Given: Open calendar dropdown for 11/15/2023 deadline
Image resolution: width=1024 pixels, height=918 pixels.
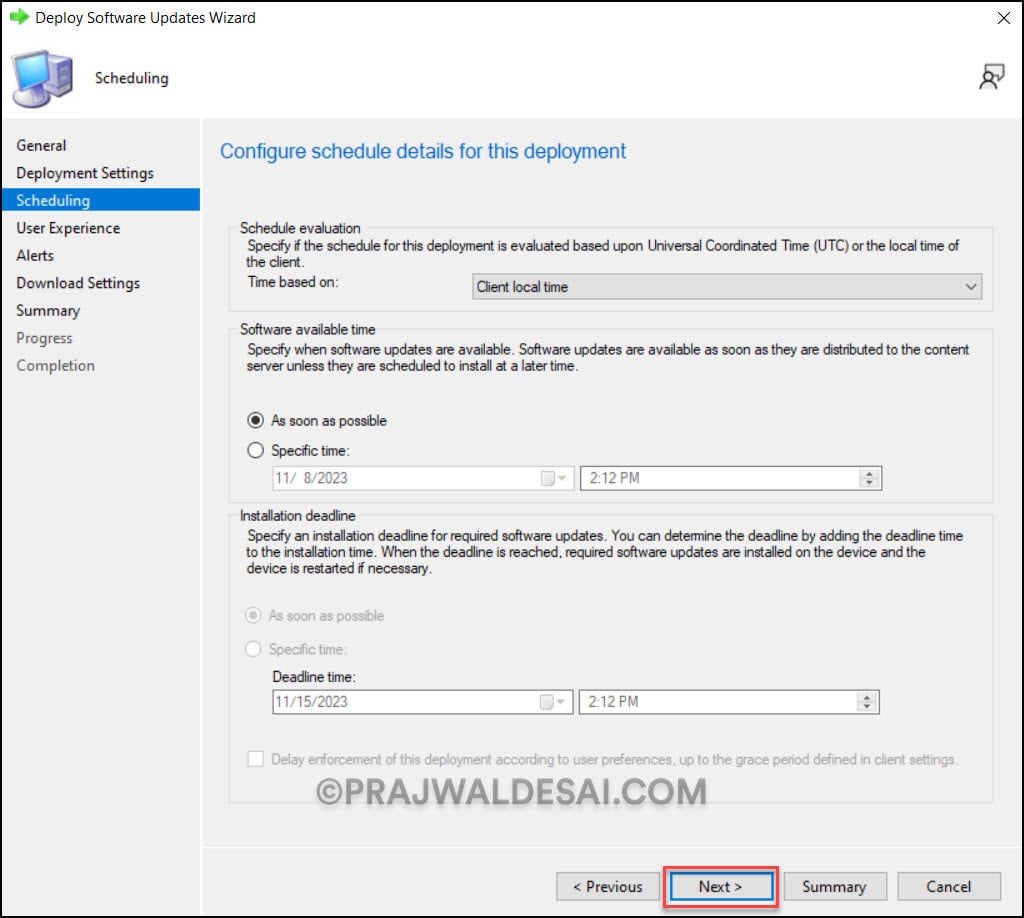Looking at the screenshot, I should (552, 702).
